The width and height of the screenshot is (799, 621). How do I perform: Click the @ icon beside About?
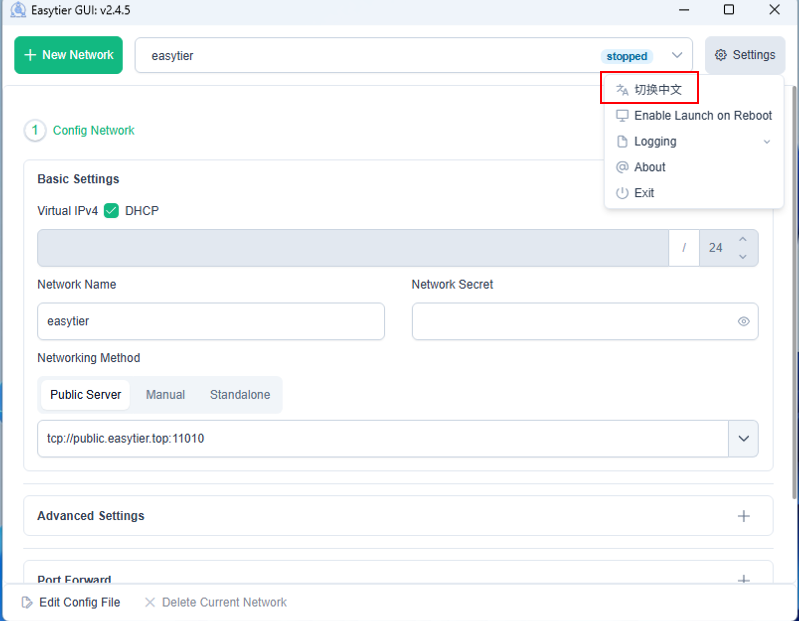pyautogui.click(x=622, y=167)
